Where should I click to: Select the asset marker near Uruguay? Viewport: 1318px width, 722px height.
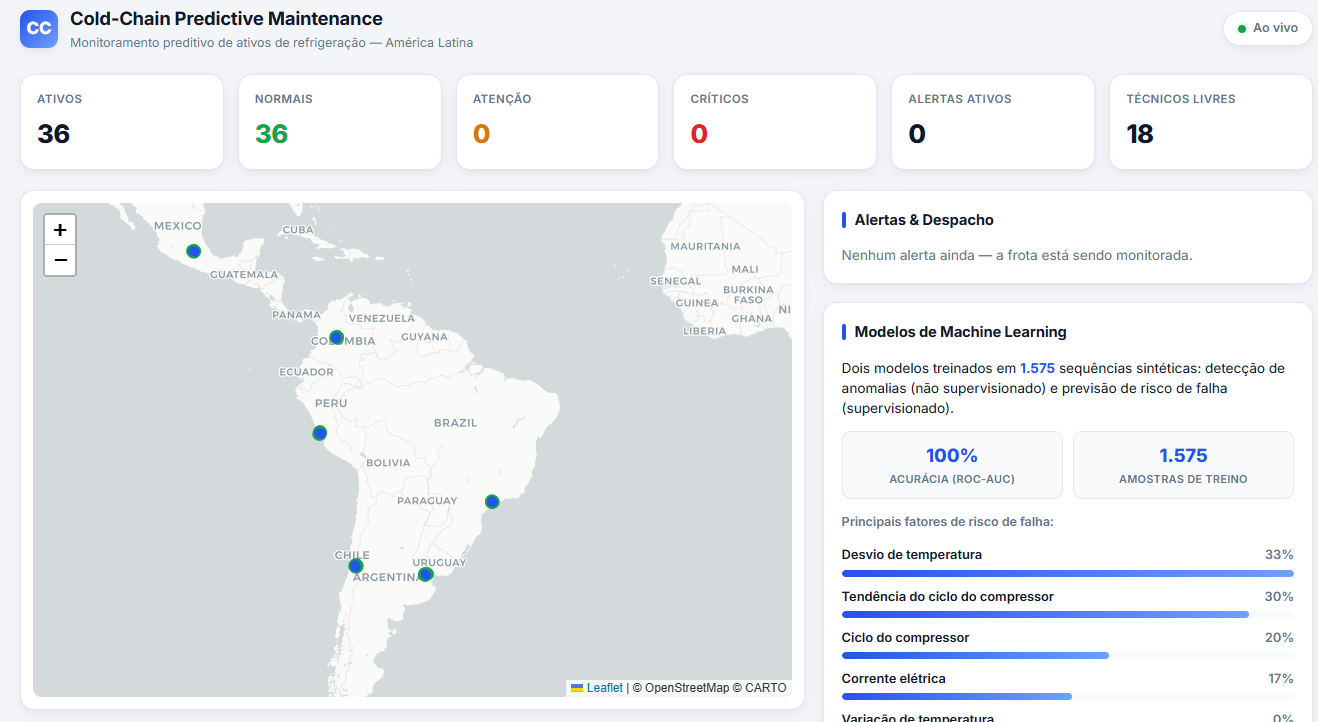tap(425, 574)
